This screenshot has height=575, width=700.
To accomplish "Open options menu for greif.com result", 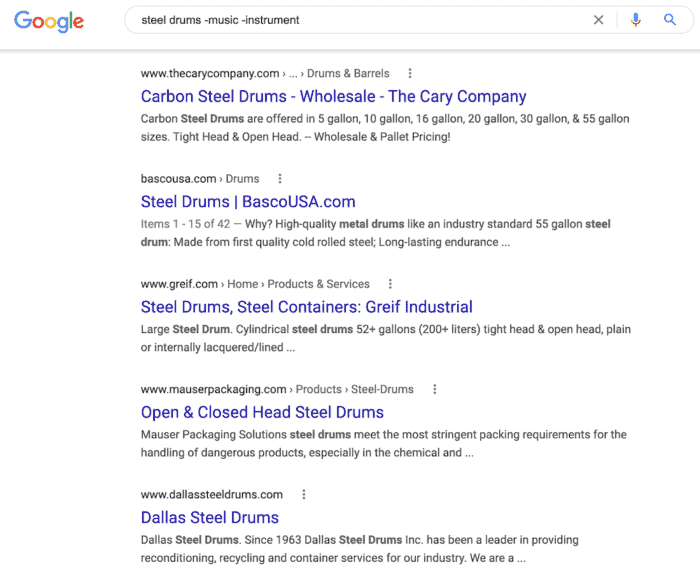I will [390, 284].
